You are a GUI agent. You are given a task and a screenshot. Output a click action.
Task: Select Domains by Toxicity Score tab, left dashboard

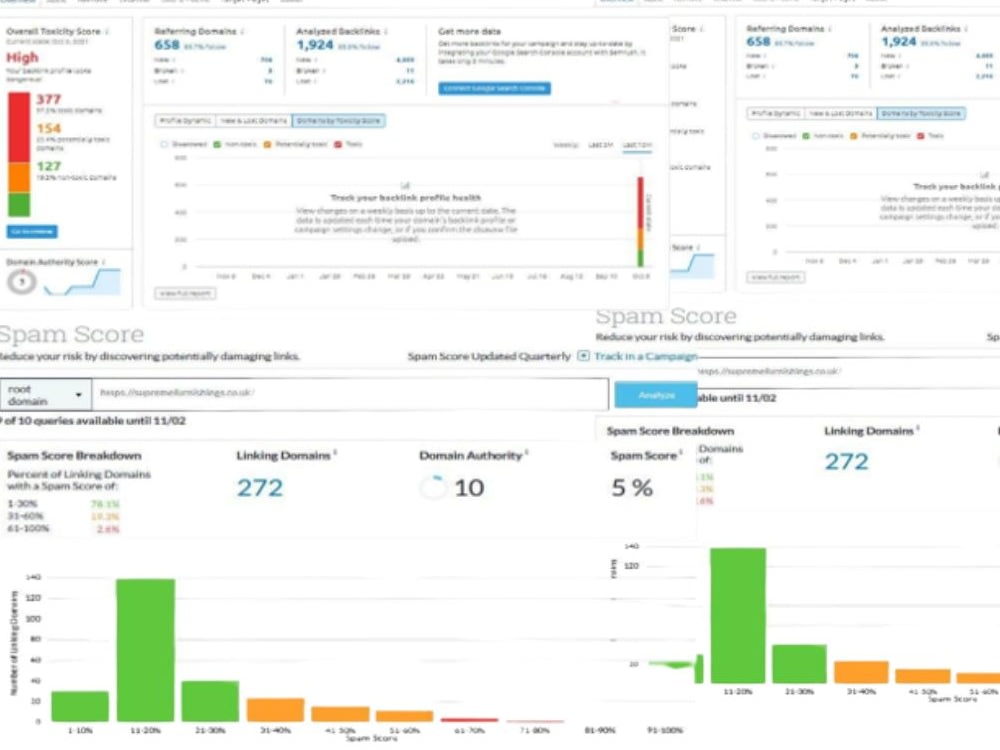click(x=339, y=121)
